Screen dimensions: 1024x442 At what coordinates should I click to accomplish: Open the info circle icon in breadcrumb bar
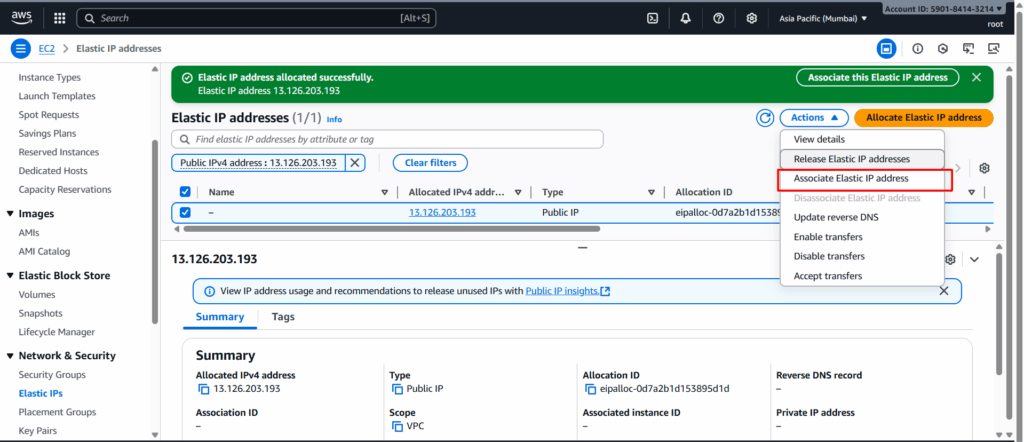click(918, 48)
